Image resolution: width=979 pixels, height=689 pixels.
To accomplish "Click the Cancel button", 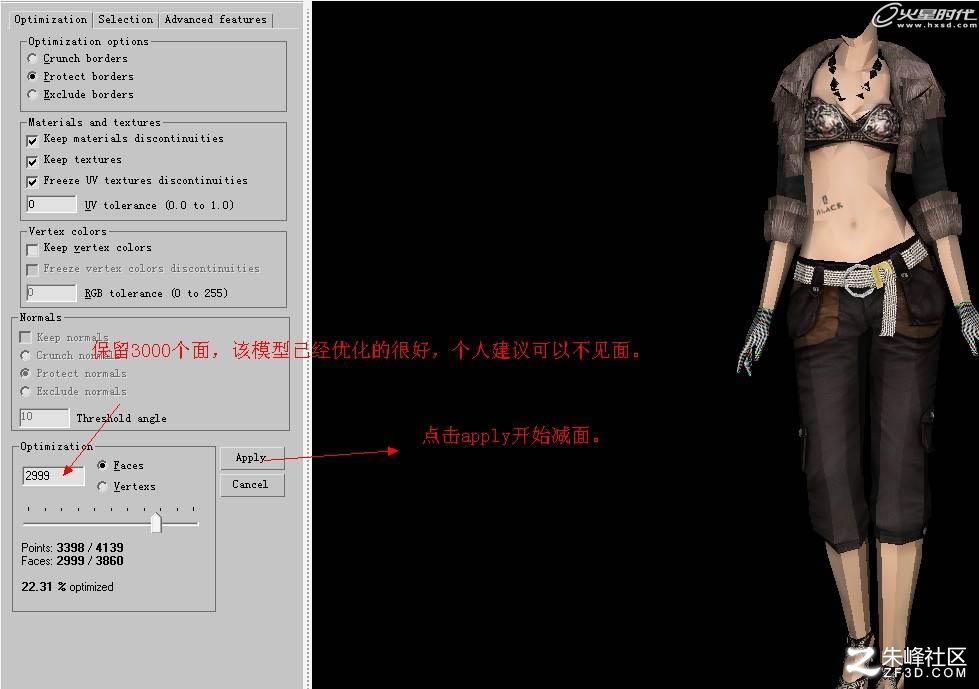I will pos(252,484).
